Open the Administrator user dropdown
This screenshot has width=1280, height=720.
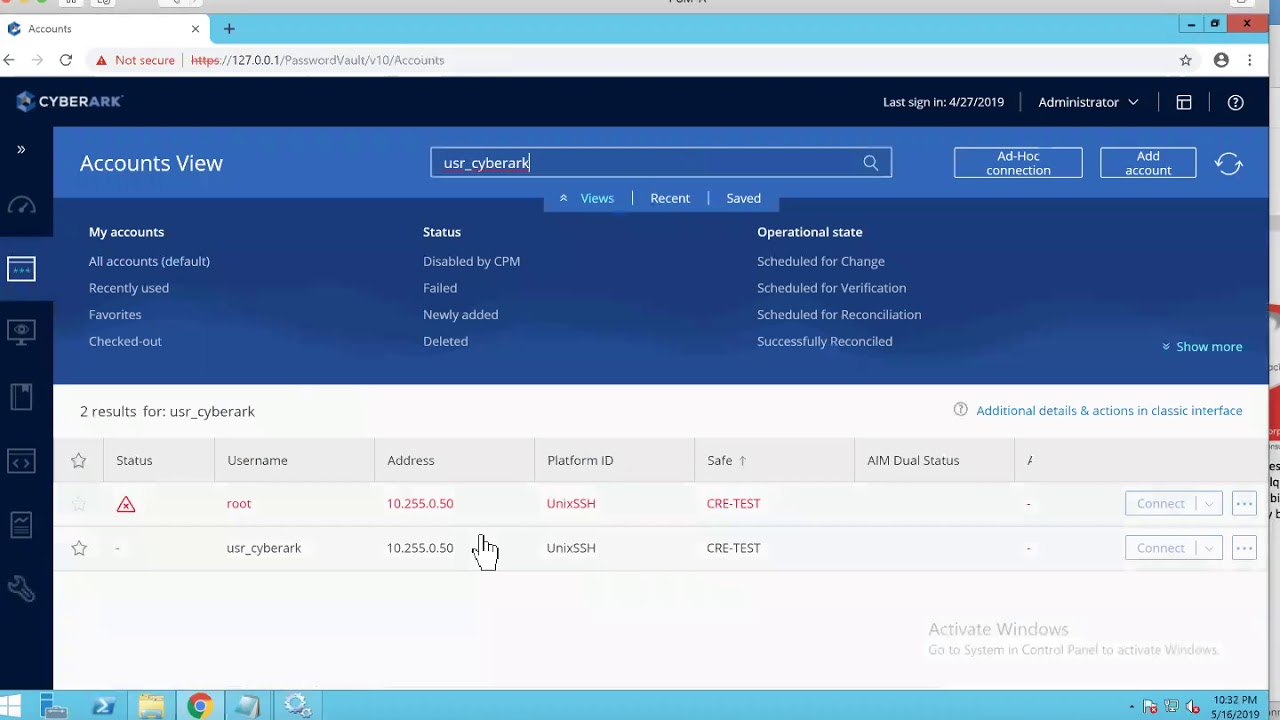[x=1088, y=102]
